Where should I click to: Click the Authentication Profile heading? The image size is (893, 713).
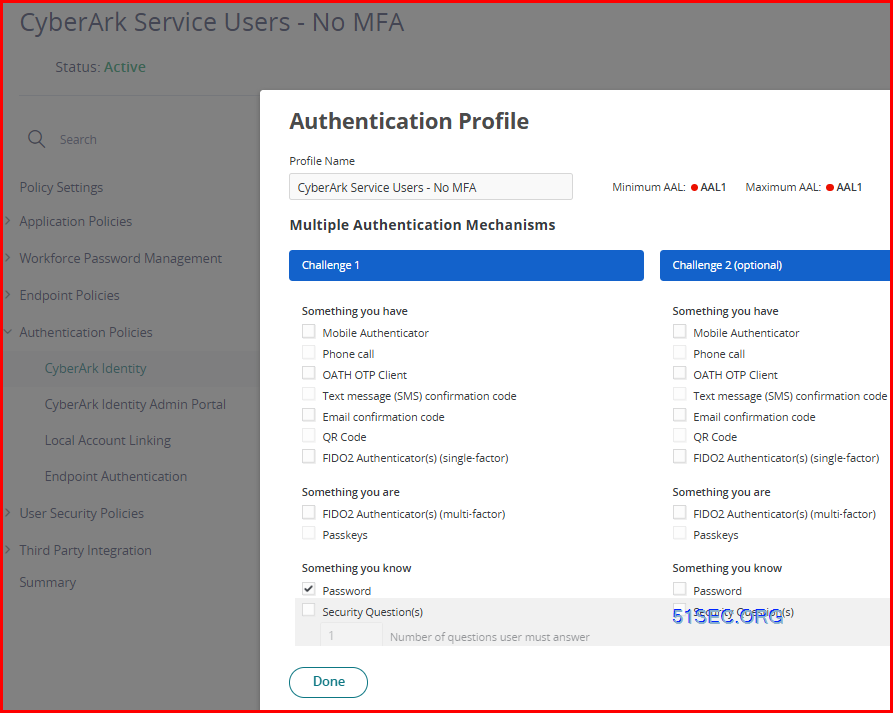(409, 121)
